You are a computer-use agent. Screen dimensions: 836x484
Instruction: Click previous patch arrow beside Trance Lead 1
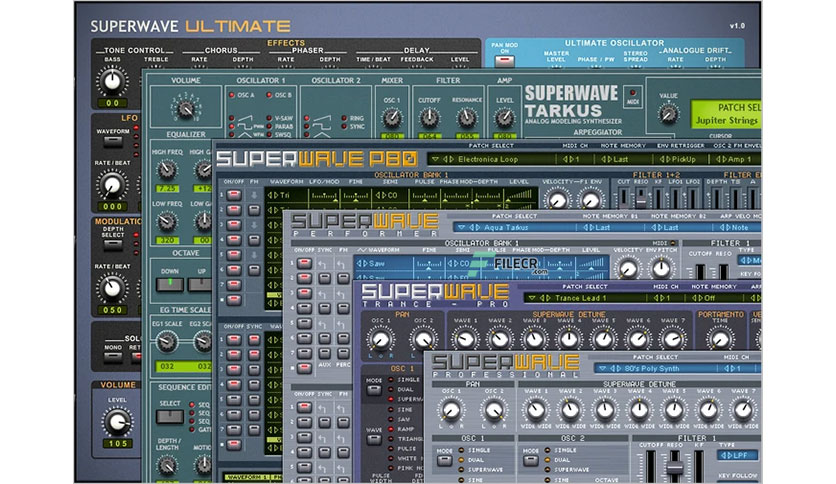click(542, 298)
